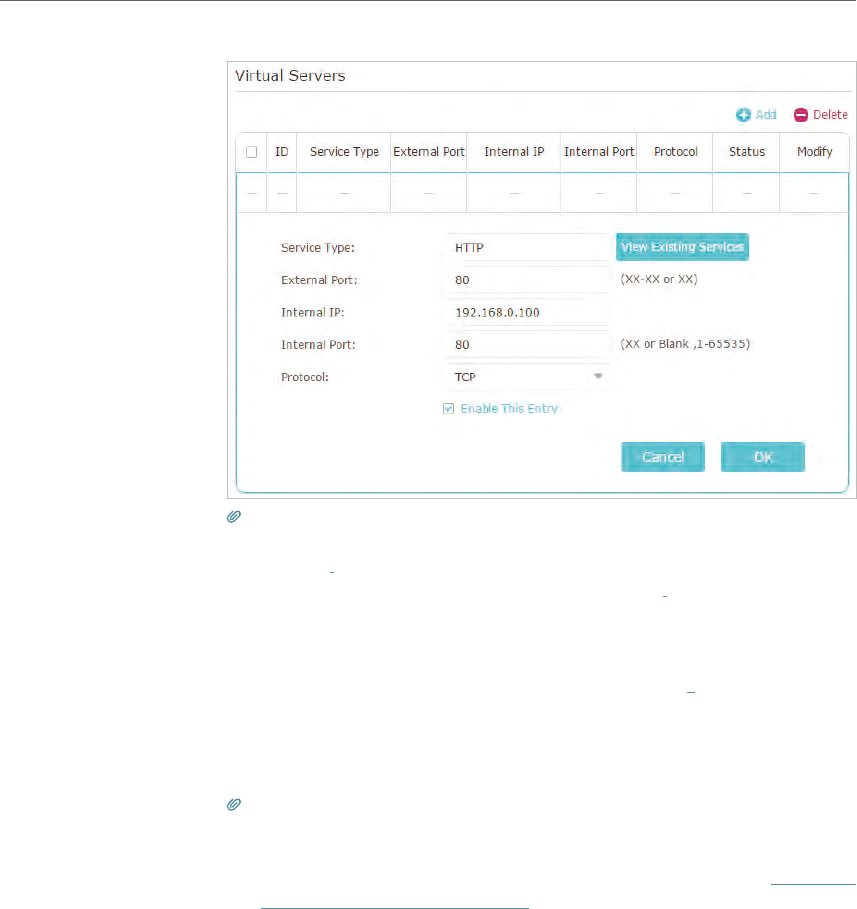This screenshot has height=909, width=857.
Task: Click the (XX or Blank ,1-65535) hint
Action: [x=685, y=344]
